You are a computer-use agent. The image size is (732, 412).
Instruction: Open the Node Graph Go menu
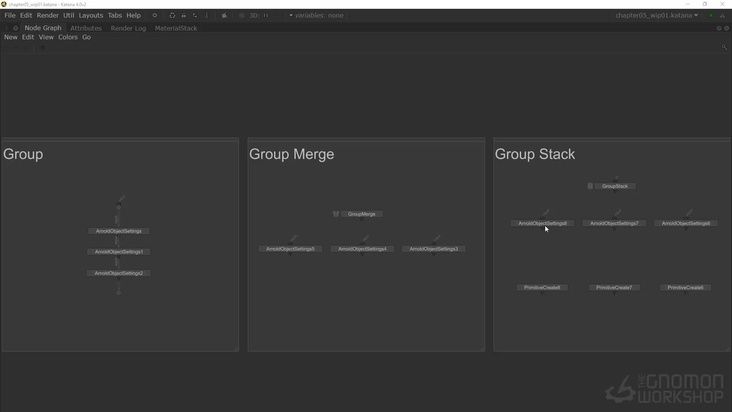(x=86, y=37)
